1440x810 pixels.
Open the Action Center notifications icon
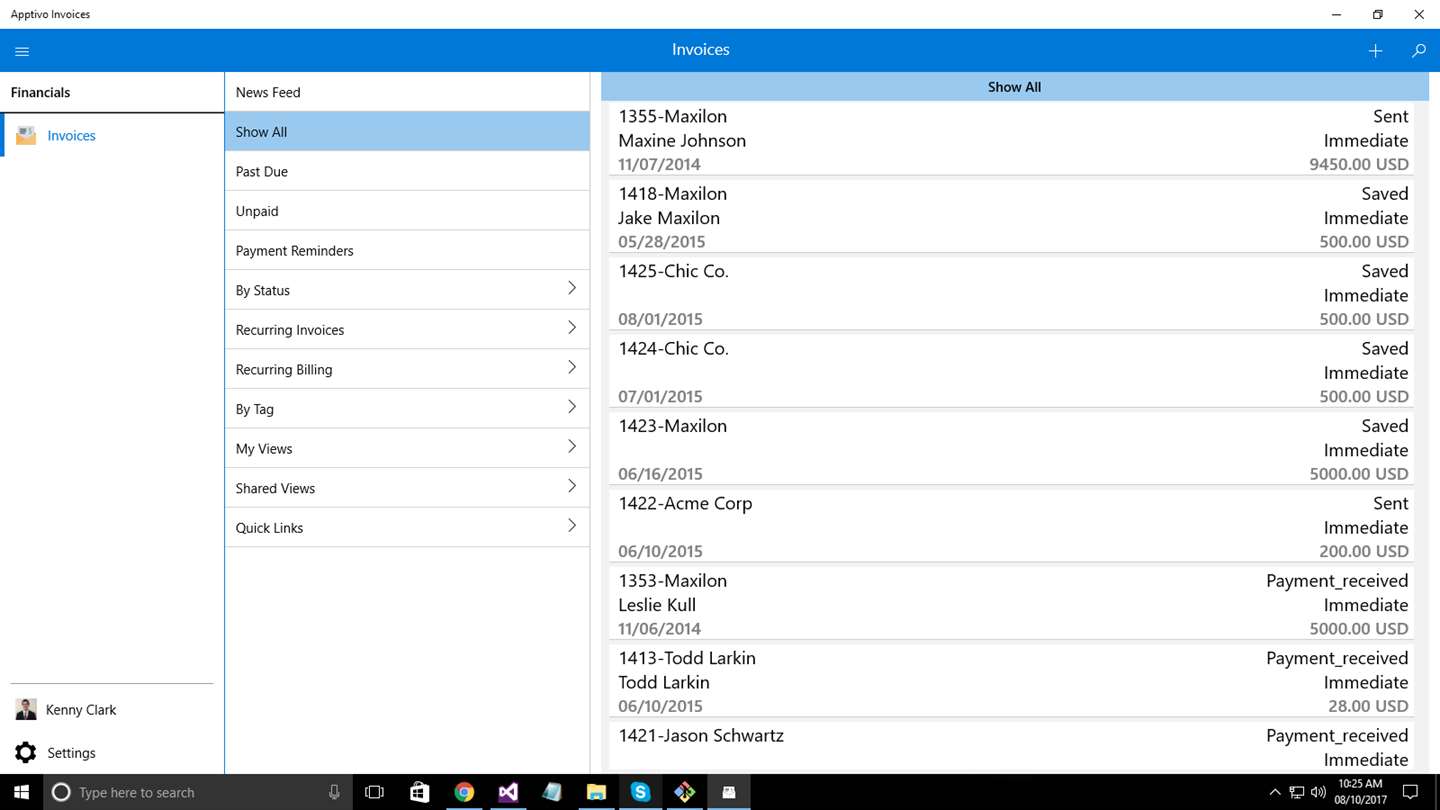(x=1410, y=792)
